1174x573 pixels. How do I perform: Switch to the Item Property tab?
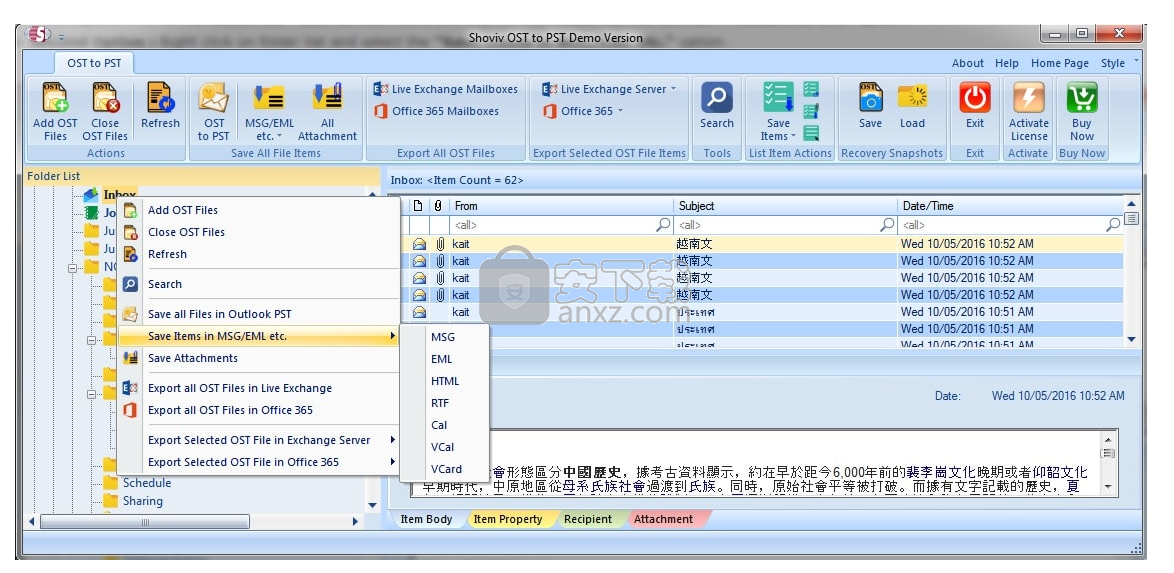(x=508, y=519)
